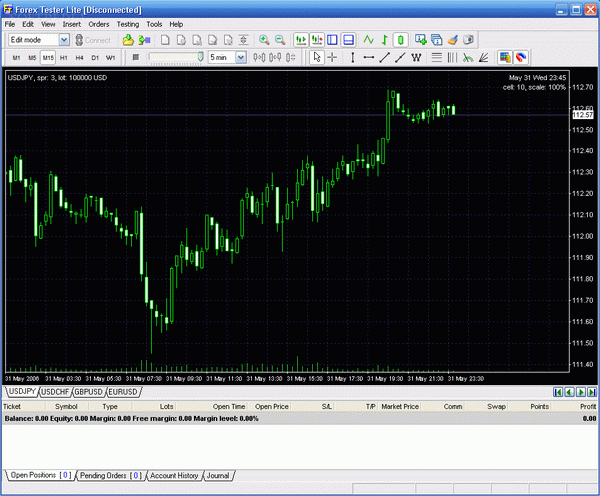Viewport: 600px width, 496px height.
Task: Select the vertical line tool
Action: [x=352, y=57]
